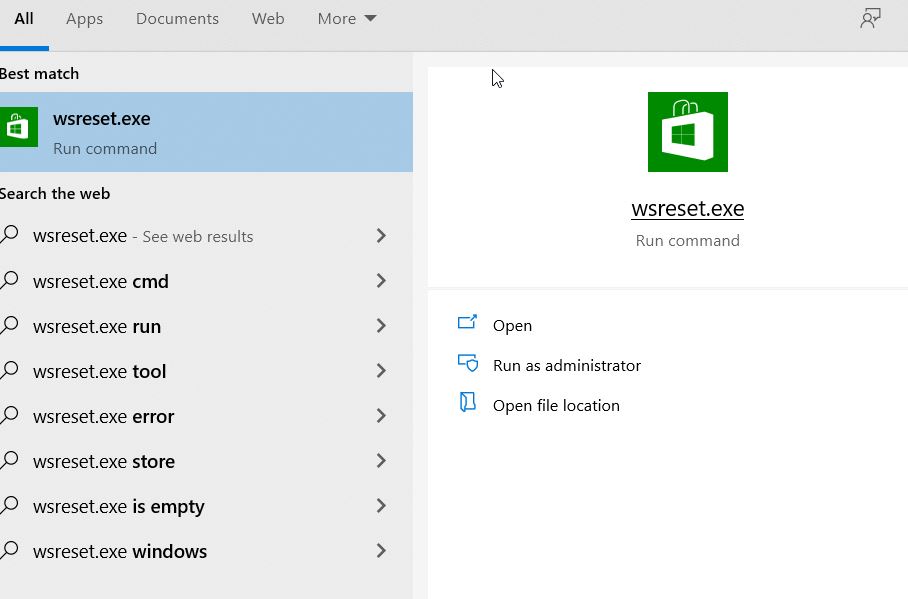Click Open file location
Image resolution: width=908 pixels, height=599 pixels.
[556, 406]
